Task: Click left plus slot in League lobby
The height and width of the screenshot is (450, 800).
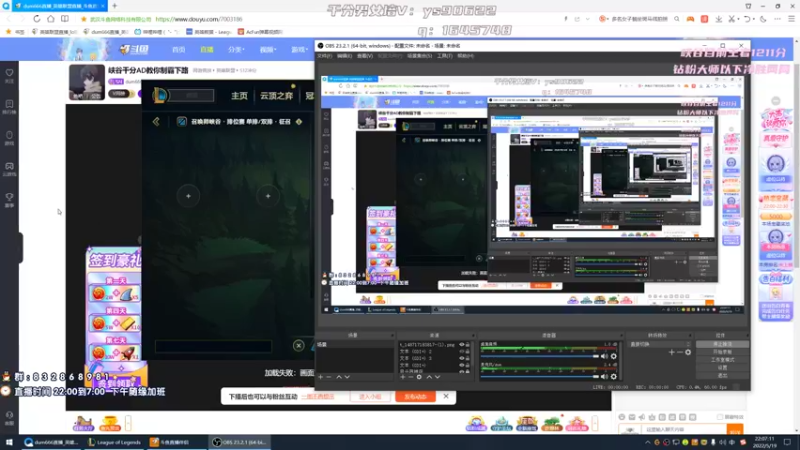Action: click(x=188, y=196)
